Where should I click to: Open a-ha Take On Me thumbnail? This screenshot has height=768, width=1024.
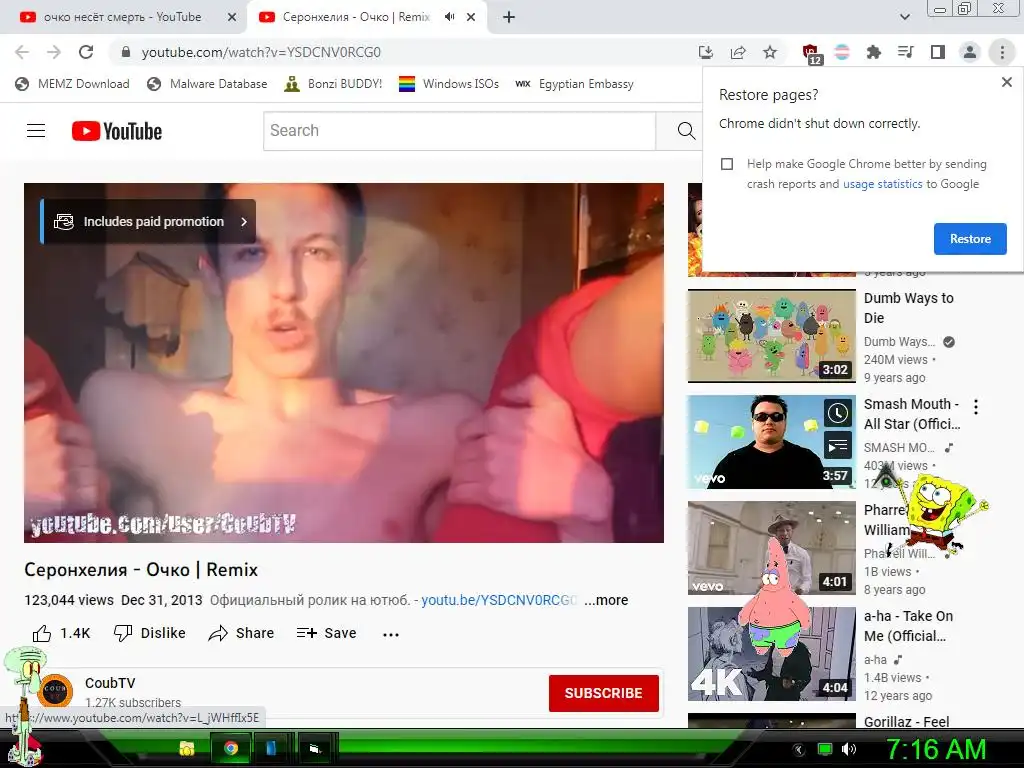pyautogui.click(x=771, y=654)
